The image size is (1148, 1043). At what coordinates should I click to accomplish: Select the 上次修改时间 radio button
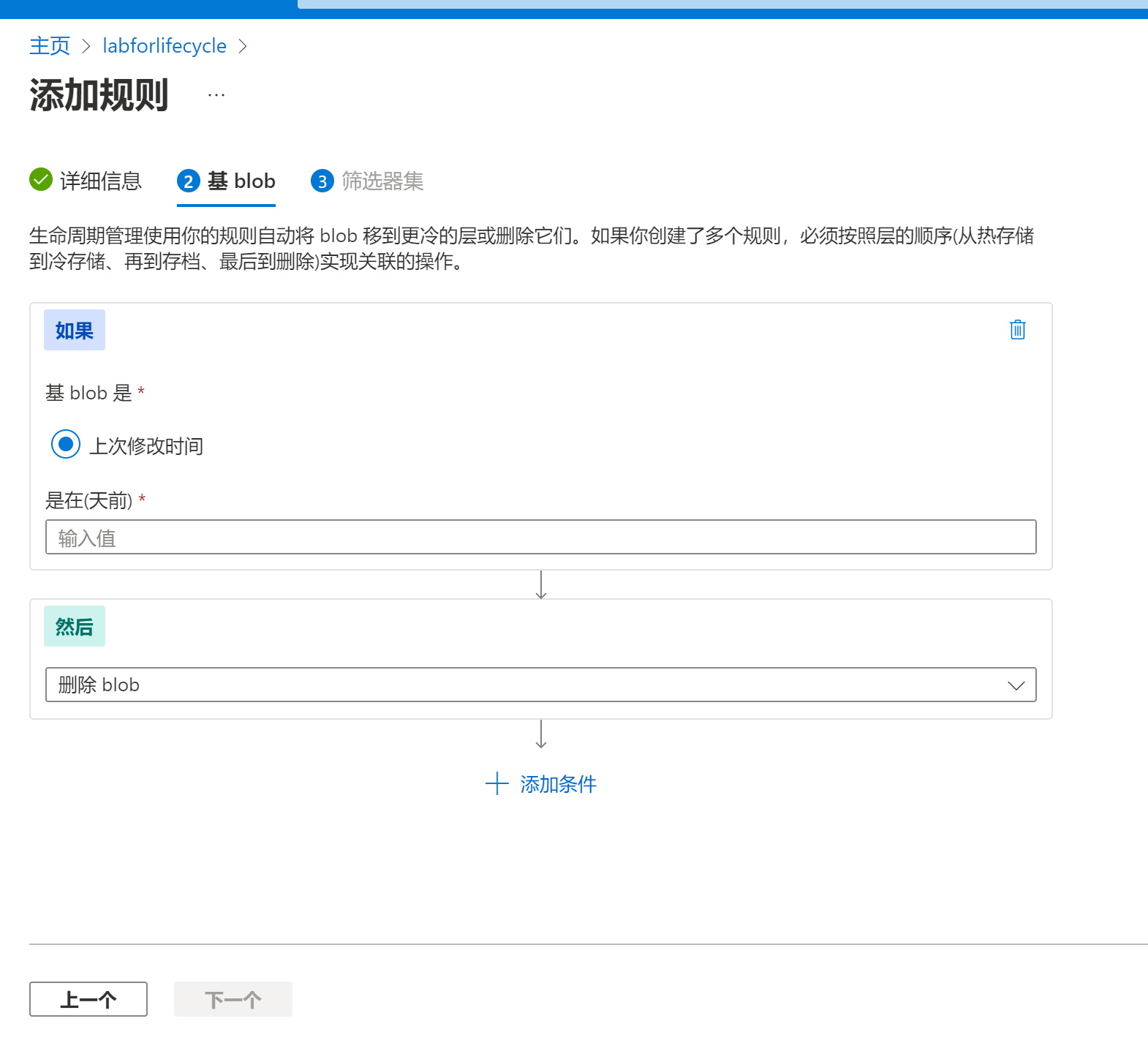click(66, 444)
